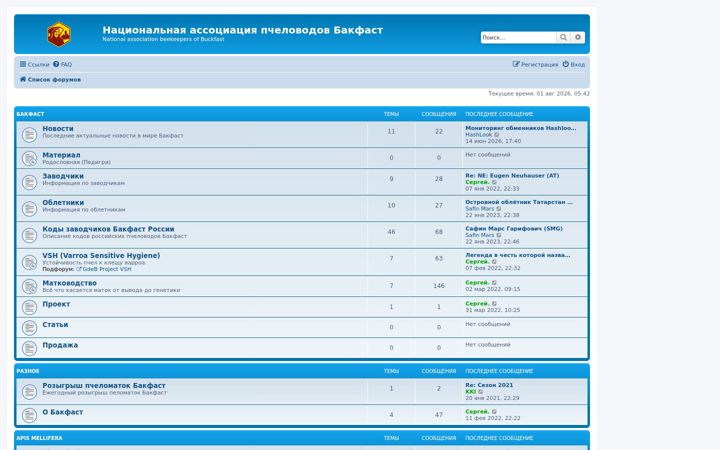Screen dimensions: 720x450
Task: View latest post icon in Облетники row
Action: (x=499, y=209)
